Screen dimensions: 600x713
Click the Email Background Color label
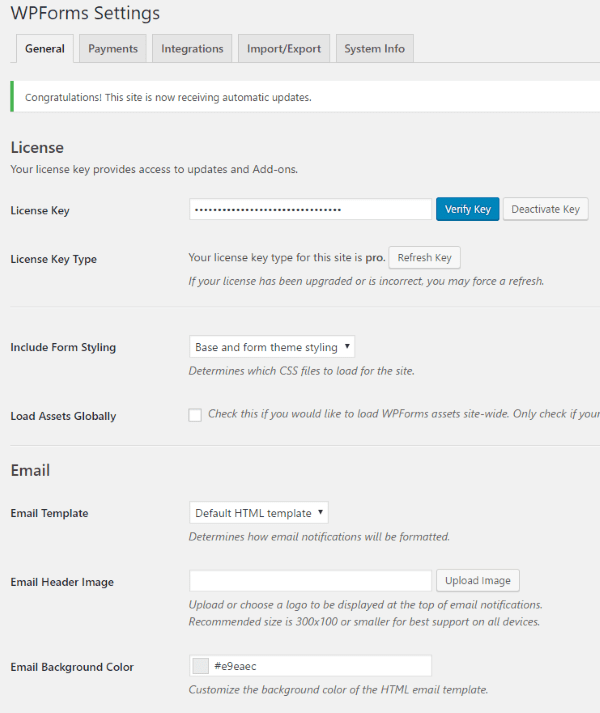point(72,667)
